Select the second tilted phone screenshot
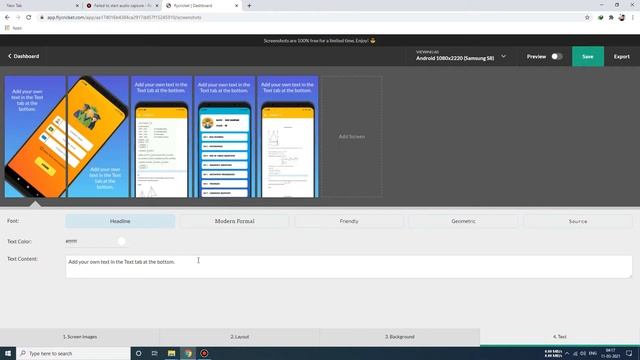 [98, 136]
